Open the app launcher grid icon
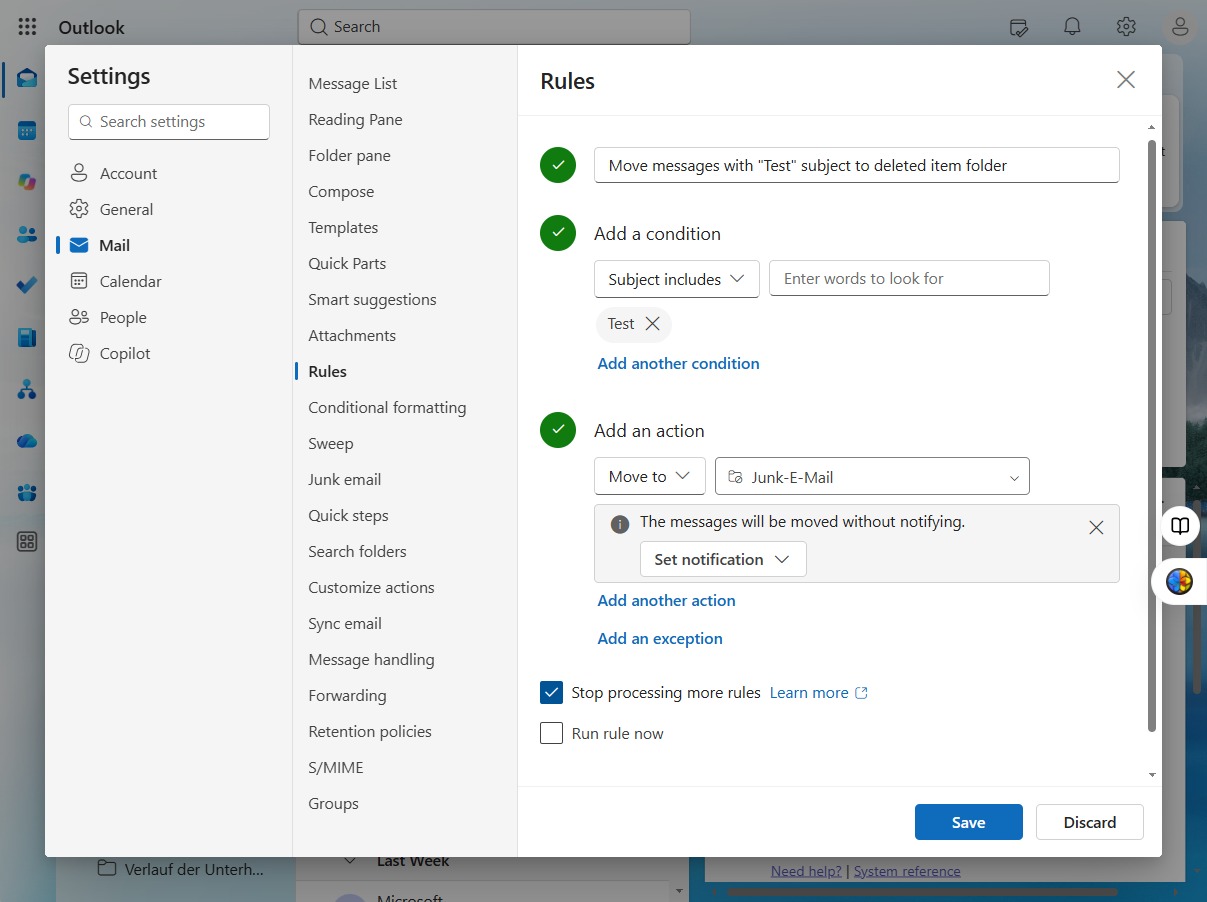Screen dimensions: 1207x902 coord(27,27)
